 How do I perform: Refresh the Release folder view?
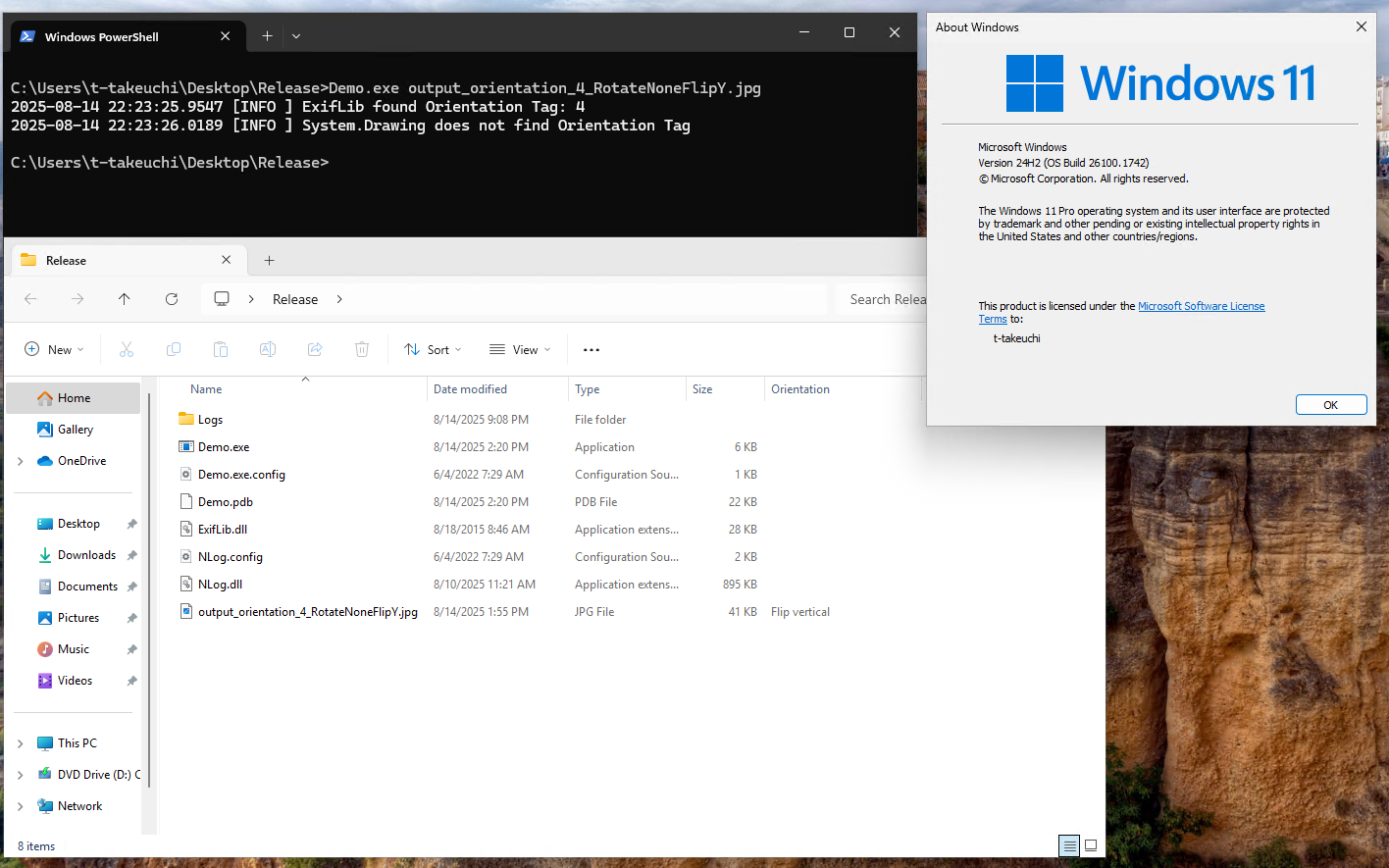(x=172, y=299)
